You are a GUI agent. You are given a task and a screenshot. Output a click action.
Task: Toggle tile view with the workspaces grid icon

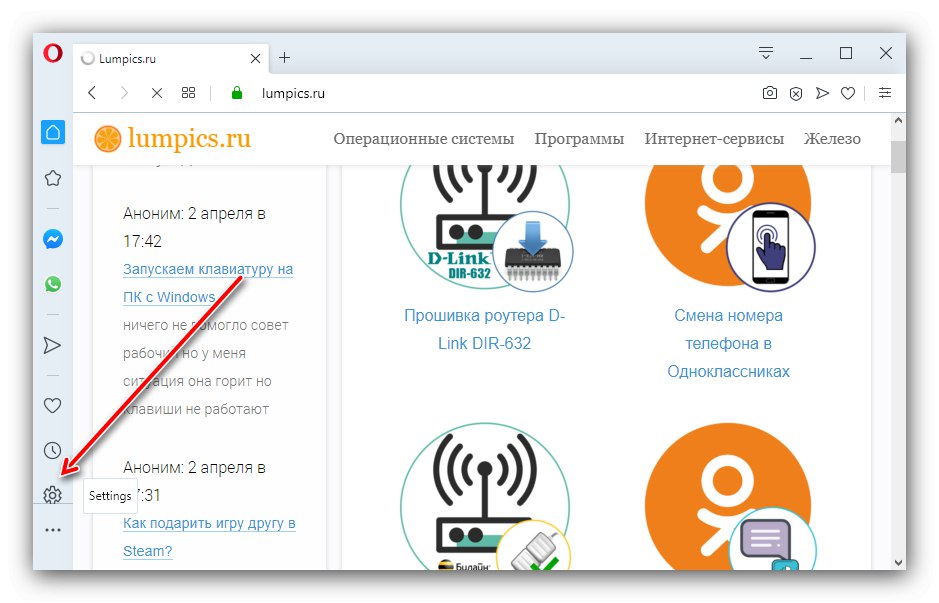(x=188, y=92)
